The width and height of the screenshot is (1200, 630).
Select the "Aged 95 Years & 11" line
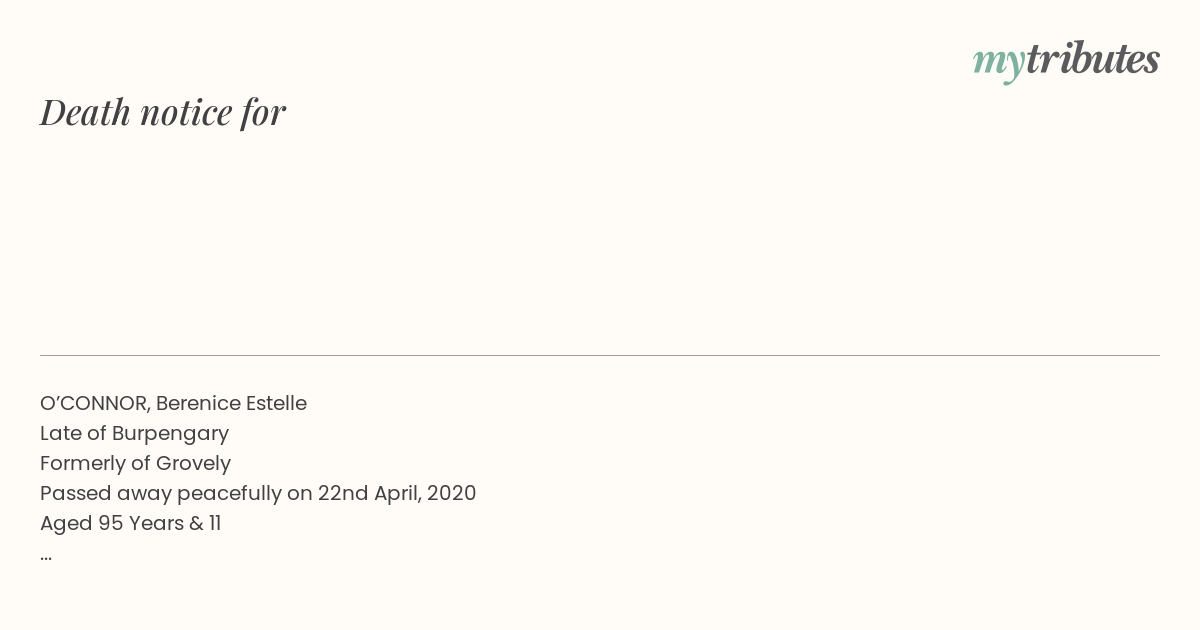point(130,523)
